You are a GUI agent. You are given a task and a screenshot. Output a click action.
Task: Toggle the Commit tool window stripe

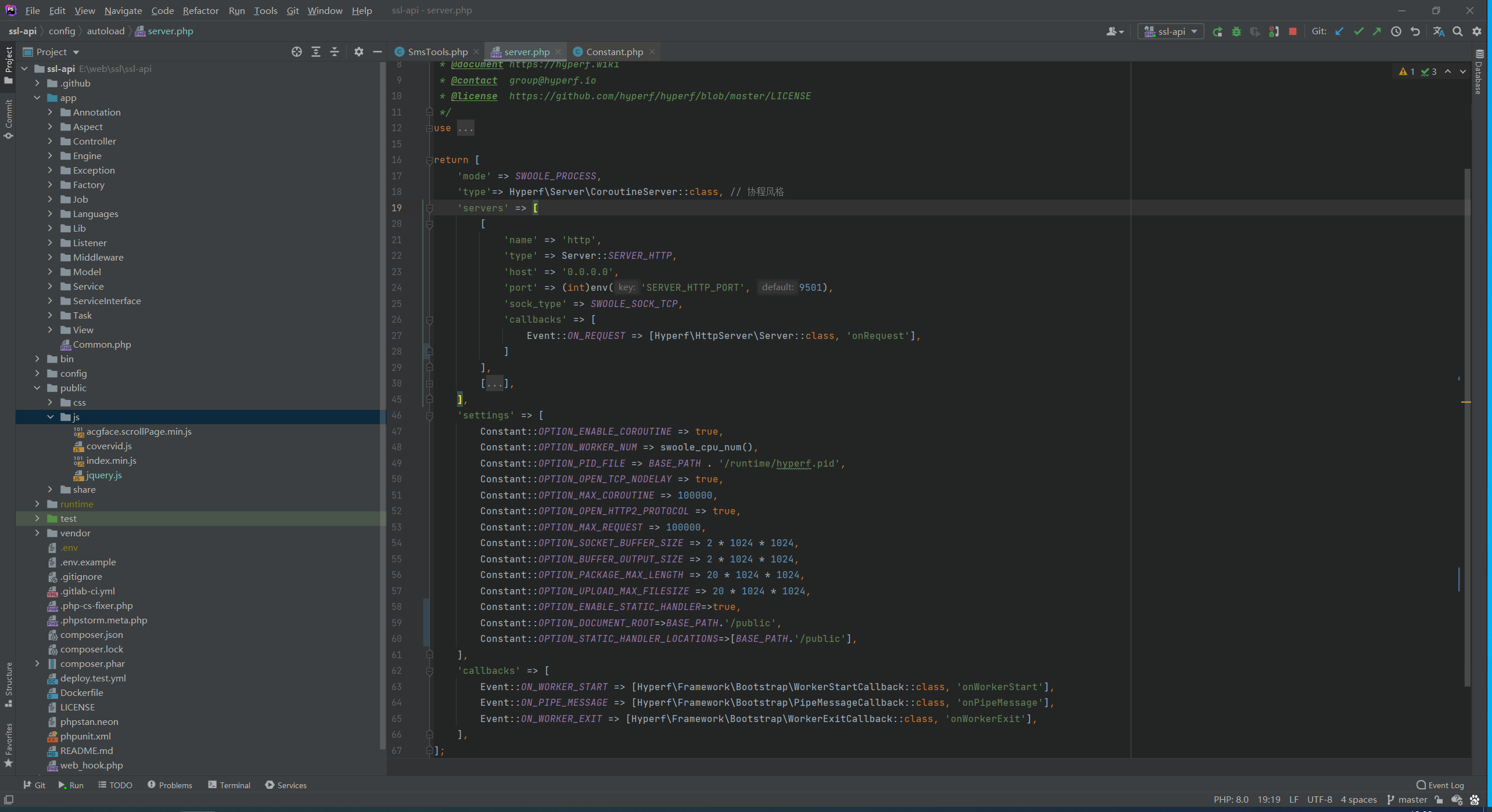[8, 119]
